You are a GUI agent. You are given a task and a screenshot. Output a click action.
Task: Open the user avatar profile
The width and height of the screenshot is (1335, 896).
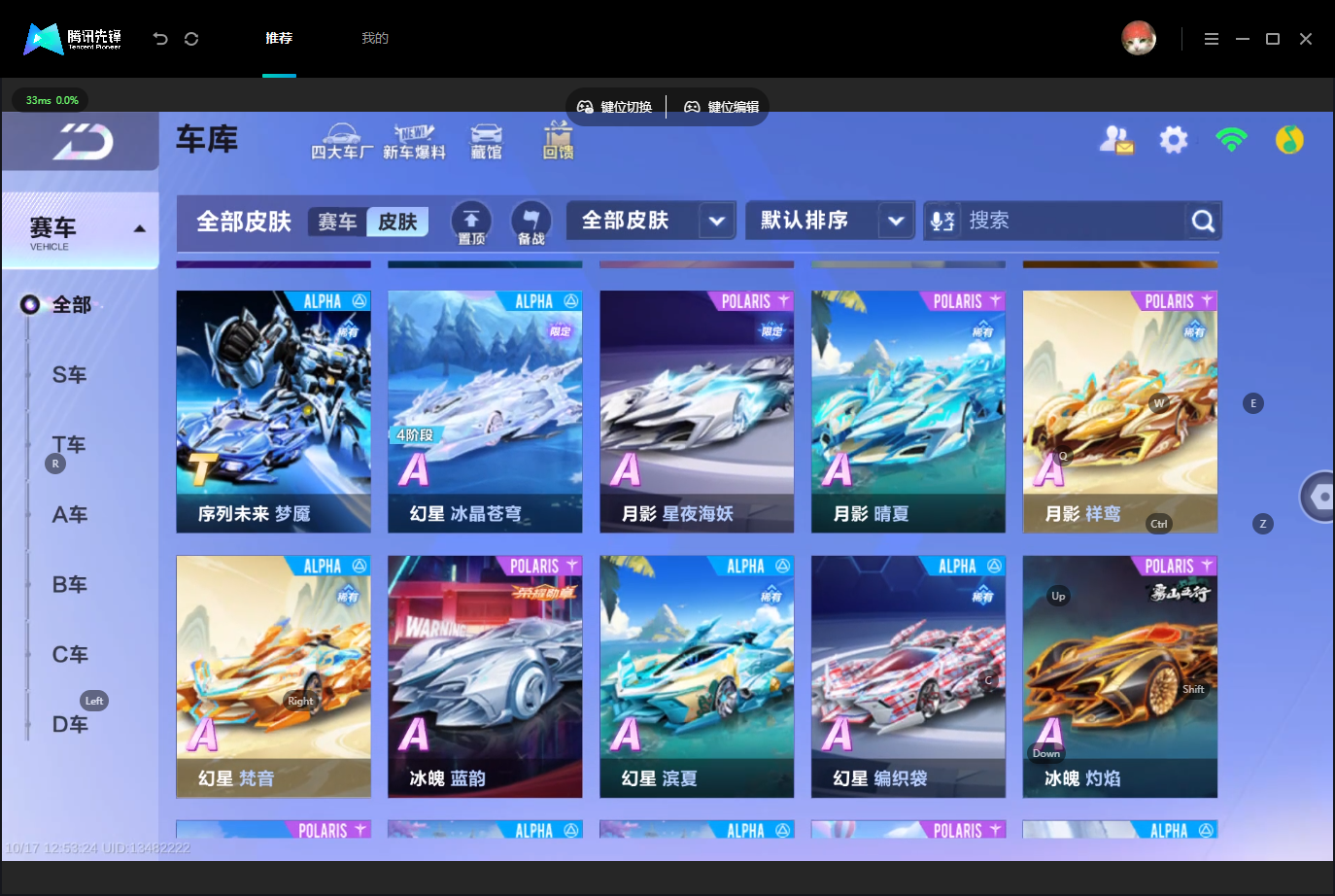click(1139, 38)
